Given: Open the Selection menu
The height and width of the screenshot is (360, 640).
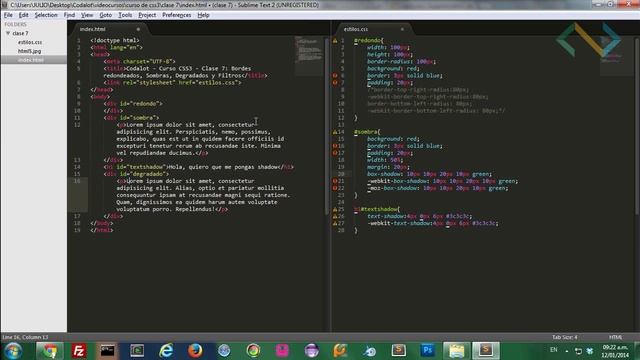Looking at the screenshot, I should click(46, 15).
